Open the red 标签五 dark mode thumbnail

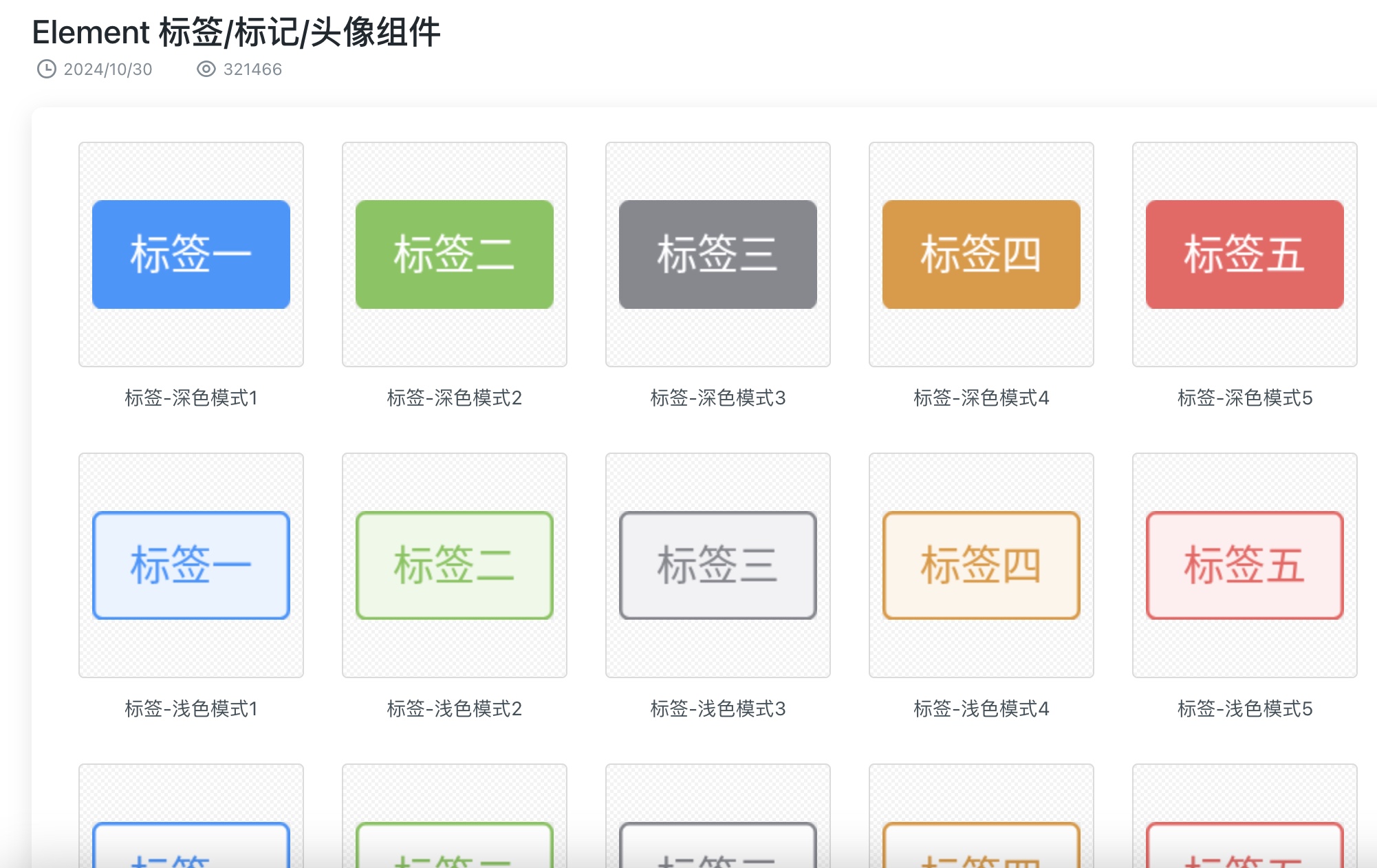1245,254
